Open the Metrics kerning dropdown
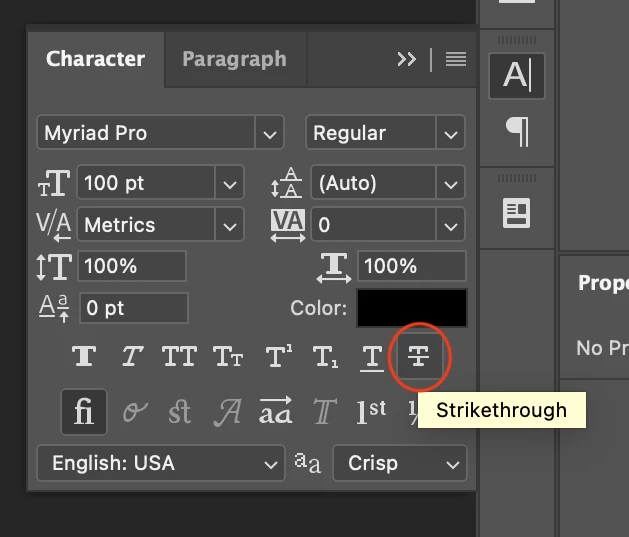 229,225
